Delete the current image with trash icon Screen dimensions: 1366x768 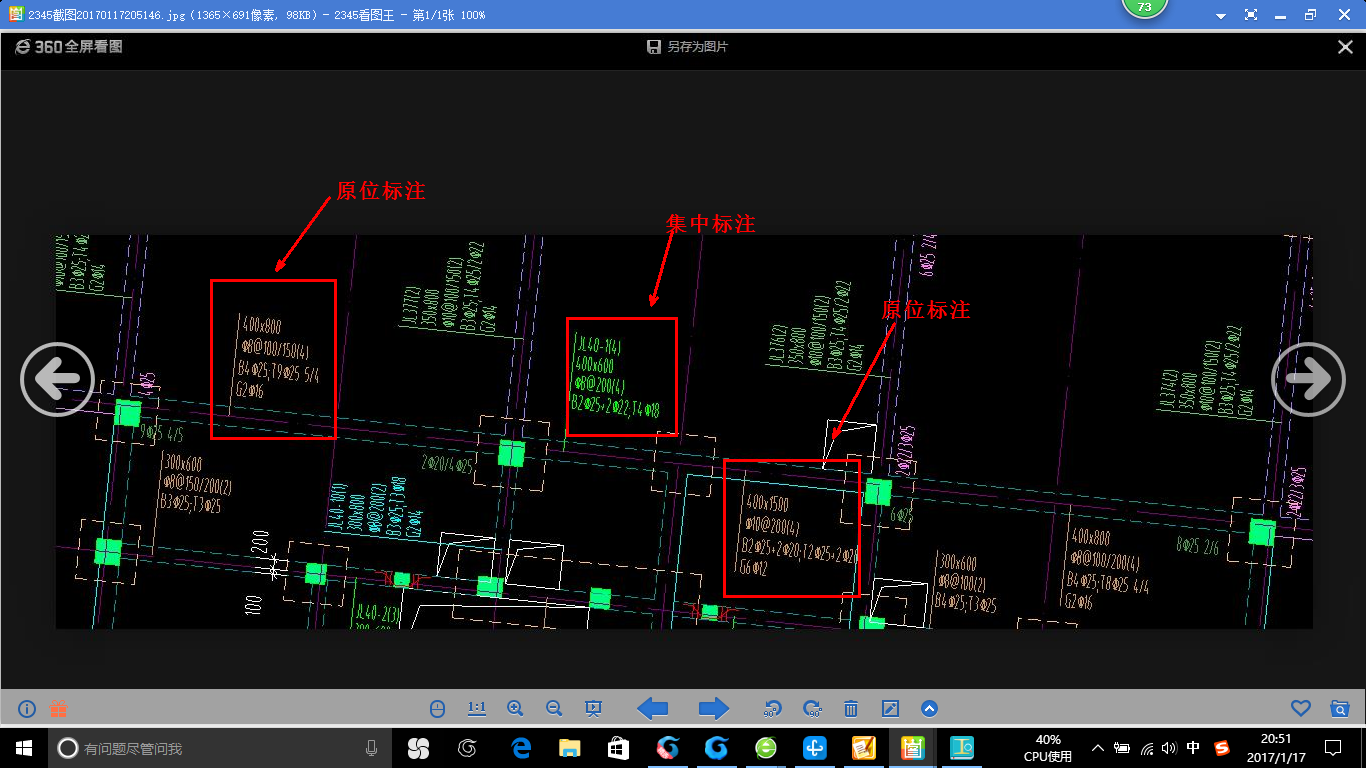click(x=851, y=709)
